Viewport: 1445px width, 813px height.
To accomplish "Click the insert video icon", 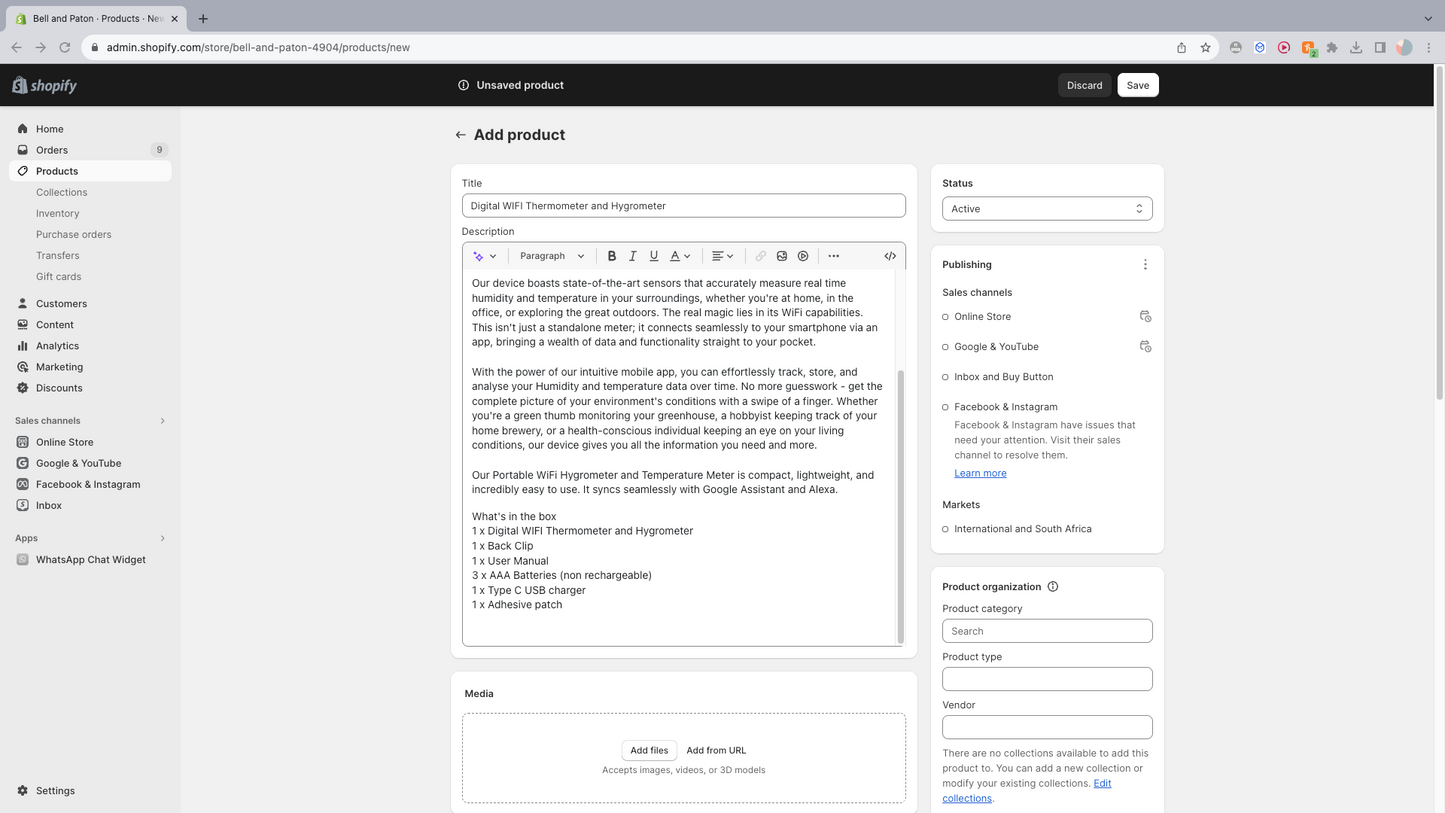I will point(803,256).
